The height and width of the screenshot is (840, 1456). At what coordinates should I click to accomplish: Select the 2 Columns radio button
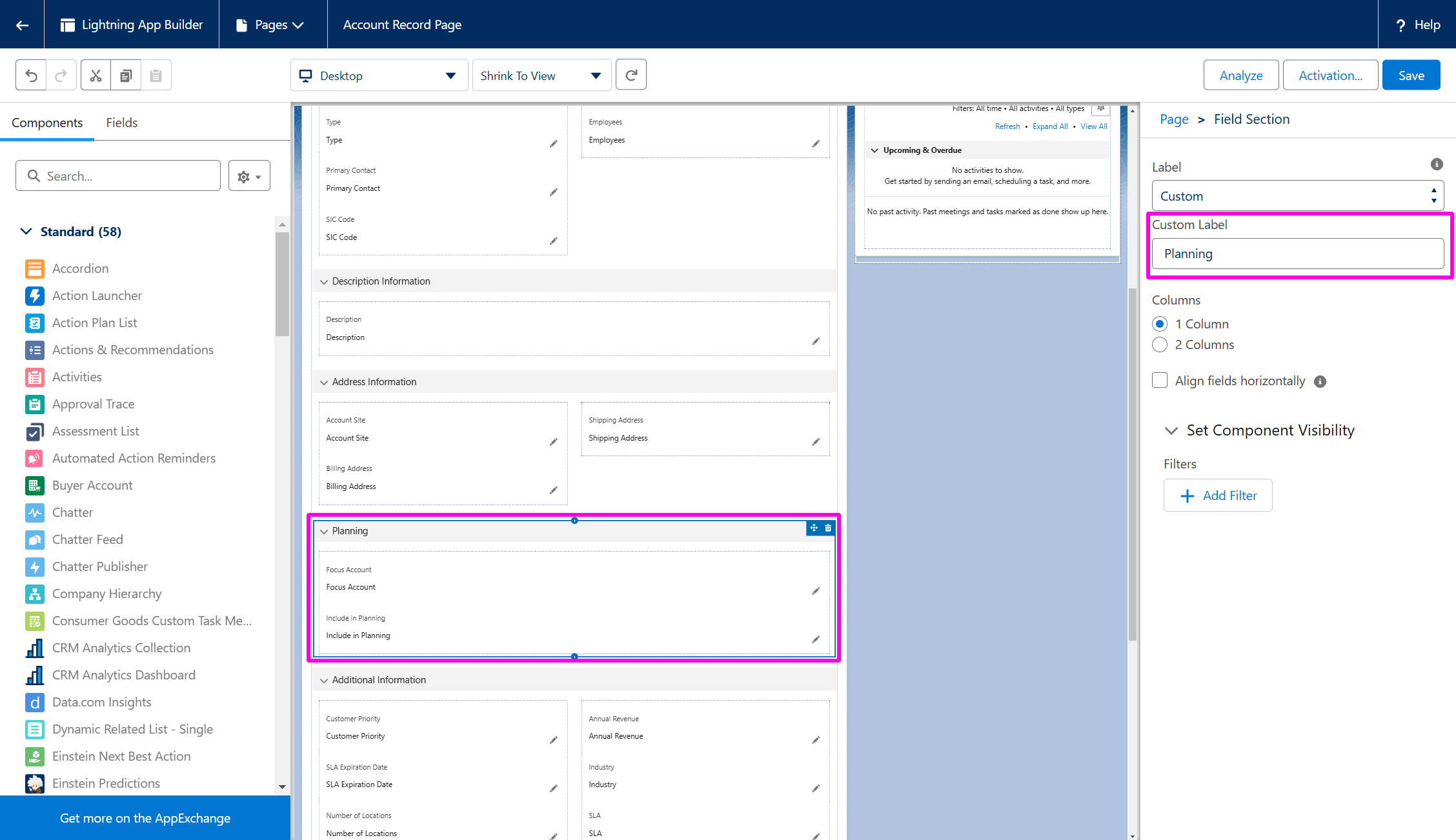pos(1160,345)
